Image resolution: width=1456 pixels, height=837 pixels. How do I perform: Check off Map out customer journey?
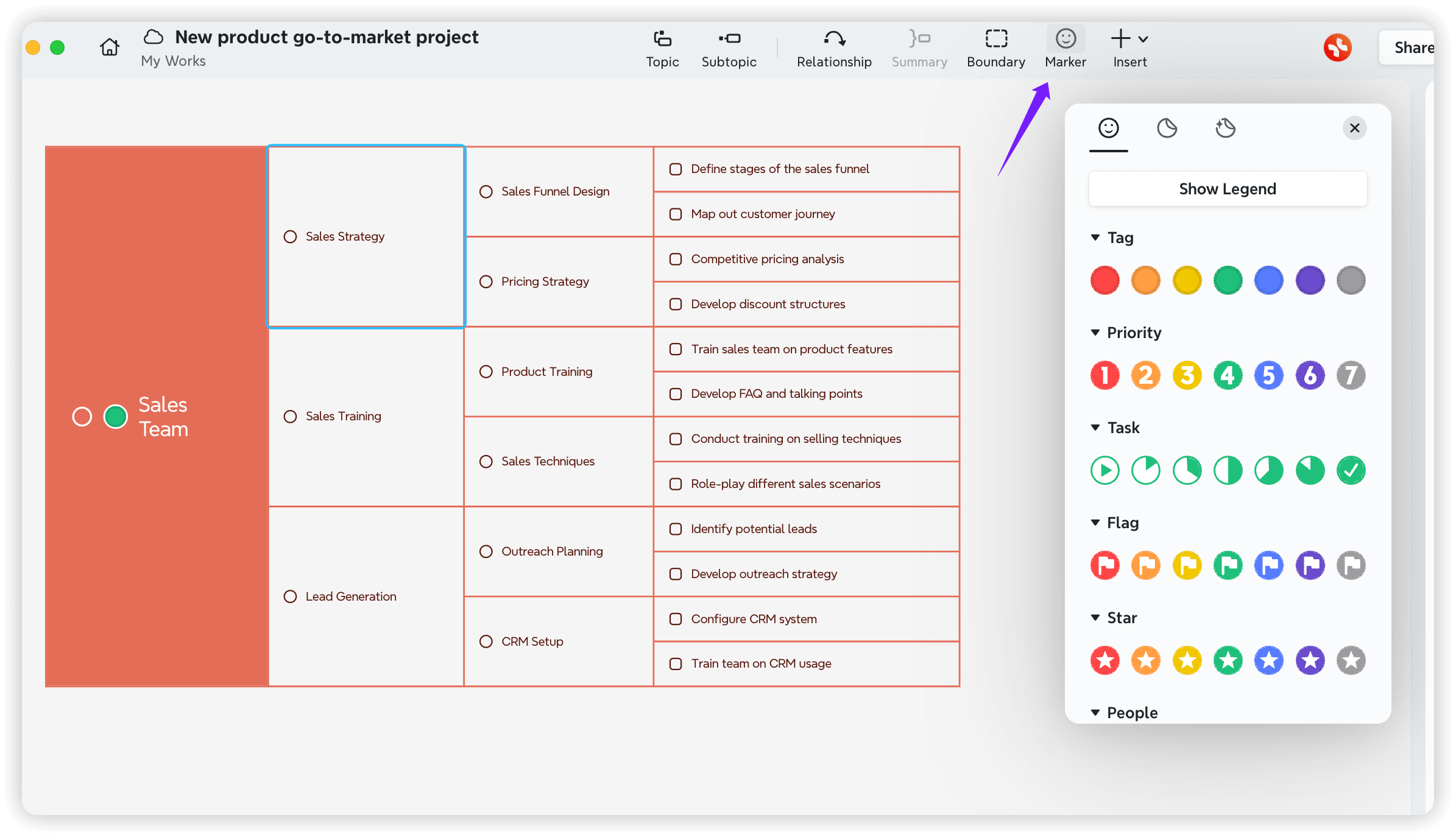[x=675, y=214]
